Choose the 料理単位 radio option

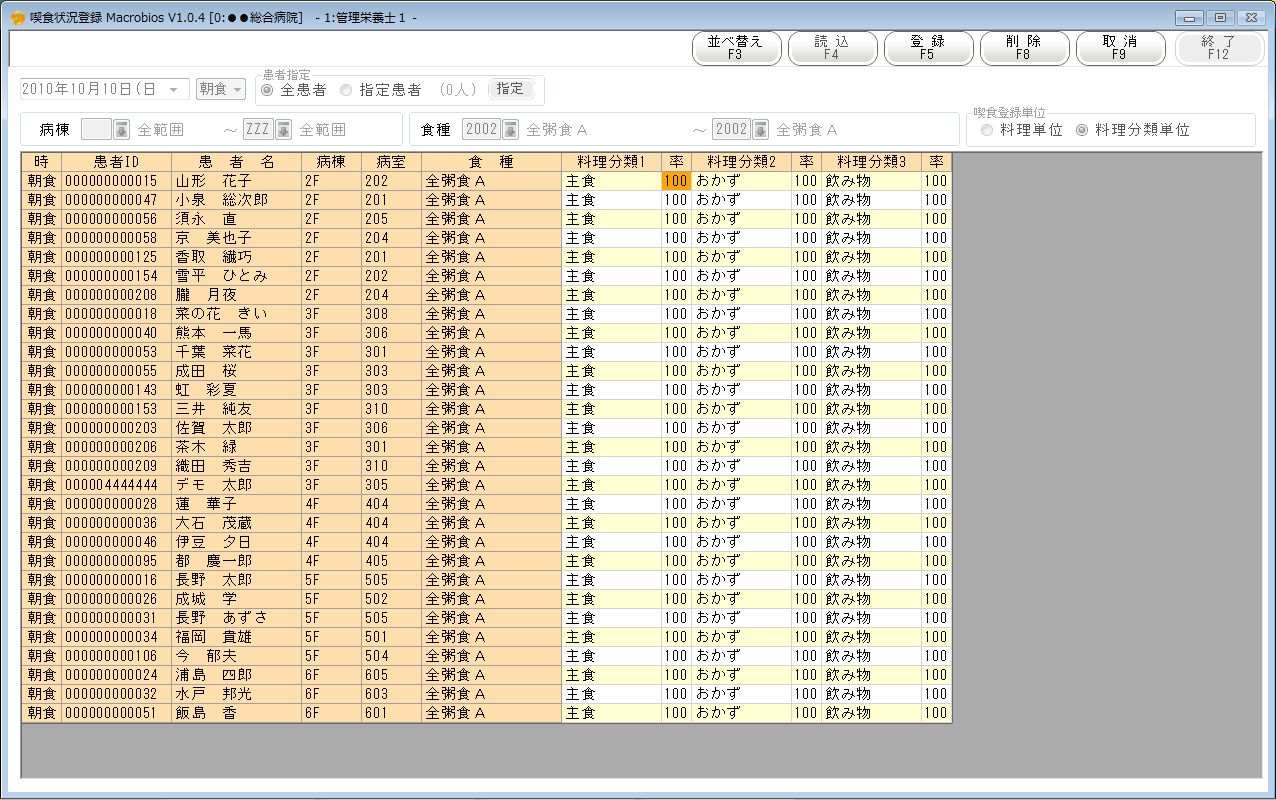[987, 130]
